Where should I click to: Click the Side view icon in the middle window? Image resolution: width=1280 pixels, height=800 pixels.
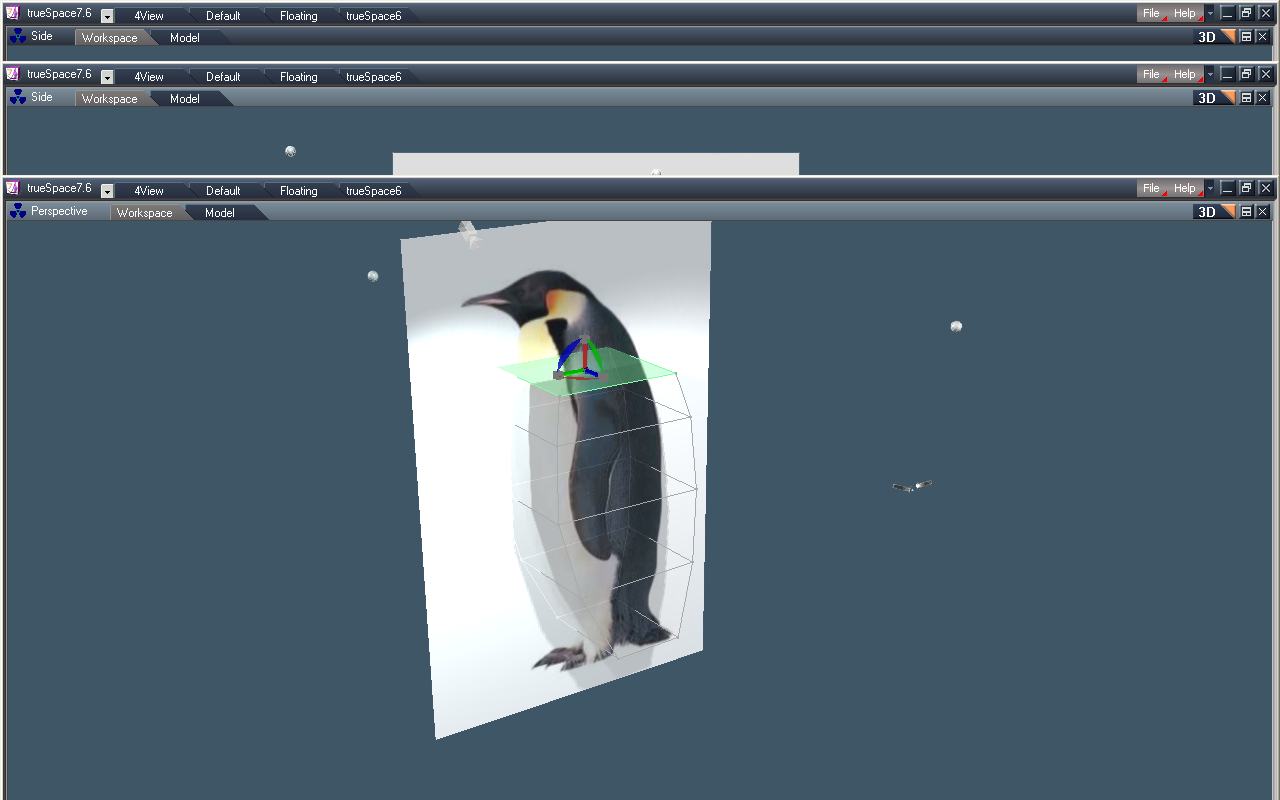click(x=17, y=97)
